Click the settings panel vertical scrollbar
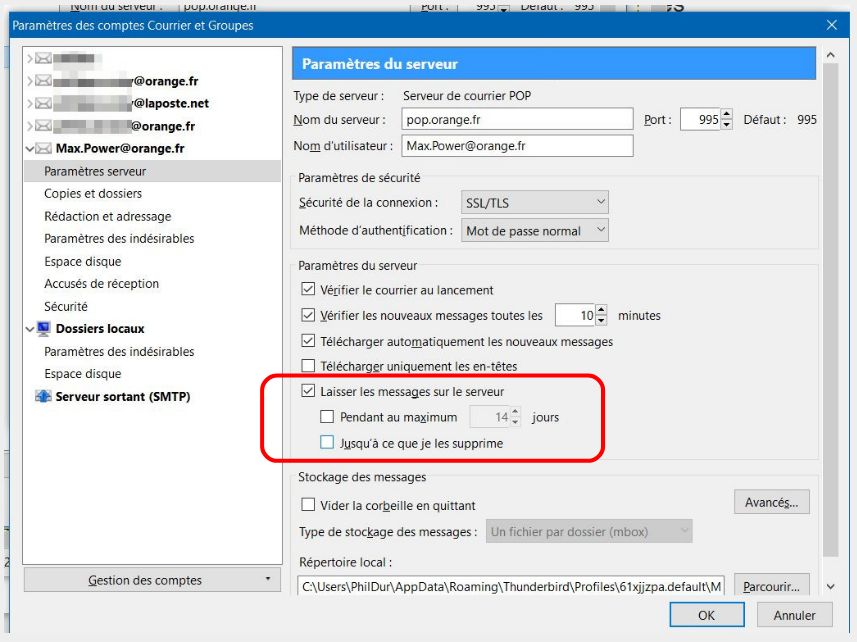Image resolution: width=857 pixels, height=642 pixels. pyautogui.click(x=831, y=309)
